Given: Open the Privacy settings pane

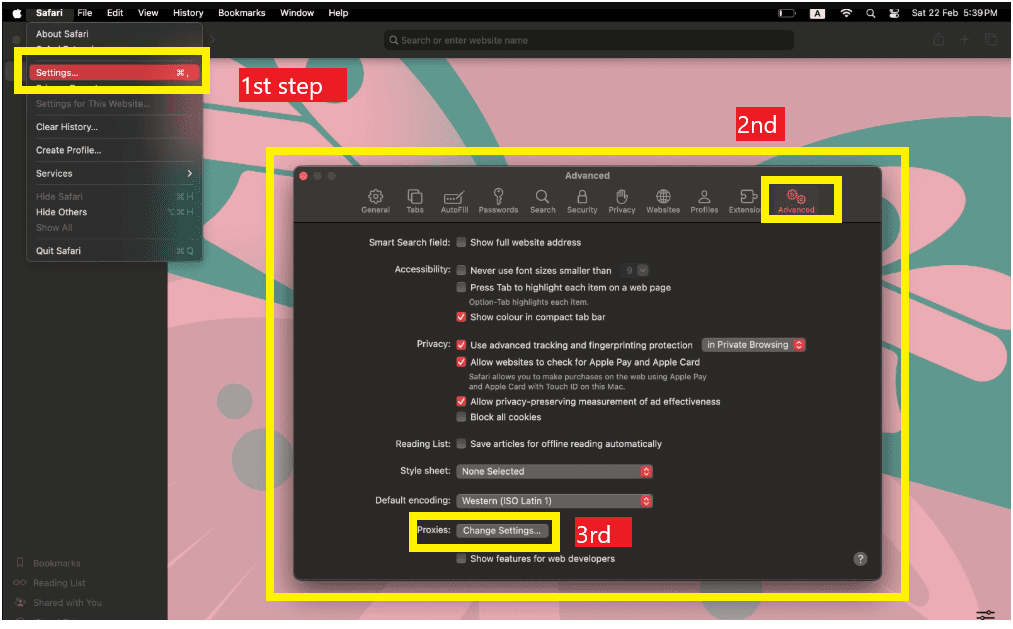Looking at the screenshot, I should click(x=622, y=200).
